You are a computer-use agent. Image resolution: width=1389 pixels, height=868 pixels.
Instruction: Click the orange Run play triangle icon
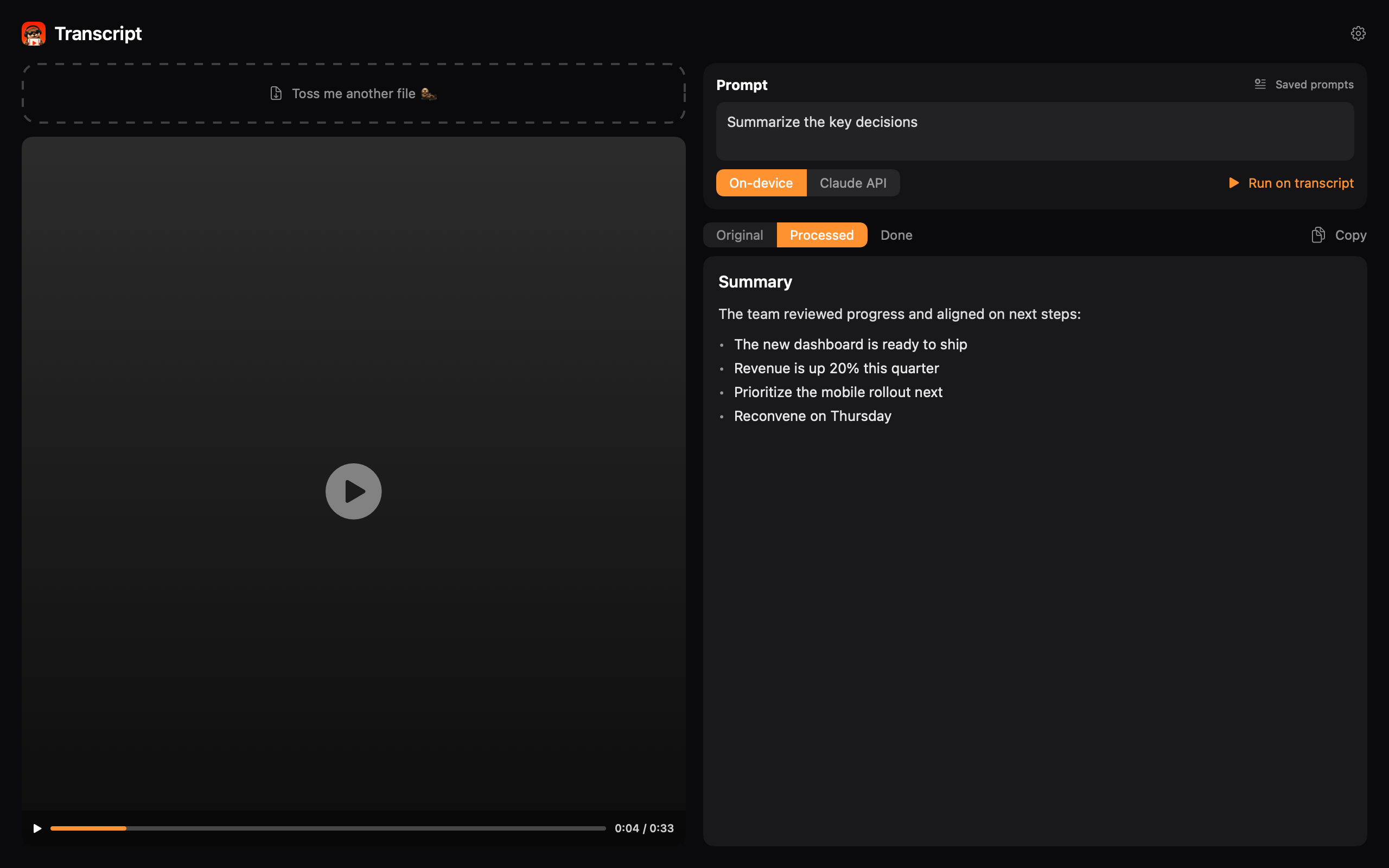tap(1233, 183)
